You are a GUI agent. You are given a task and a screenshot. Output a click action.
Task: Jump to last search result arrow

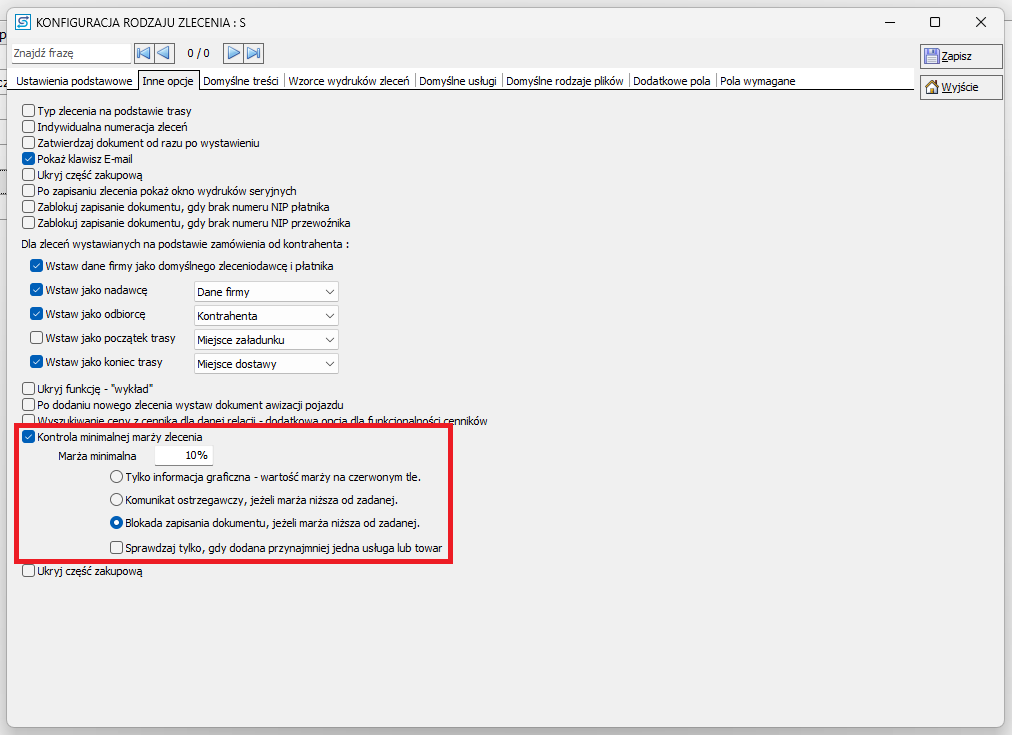(x=254, y=53)
